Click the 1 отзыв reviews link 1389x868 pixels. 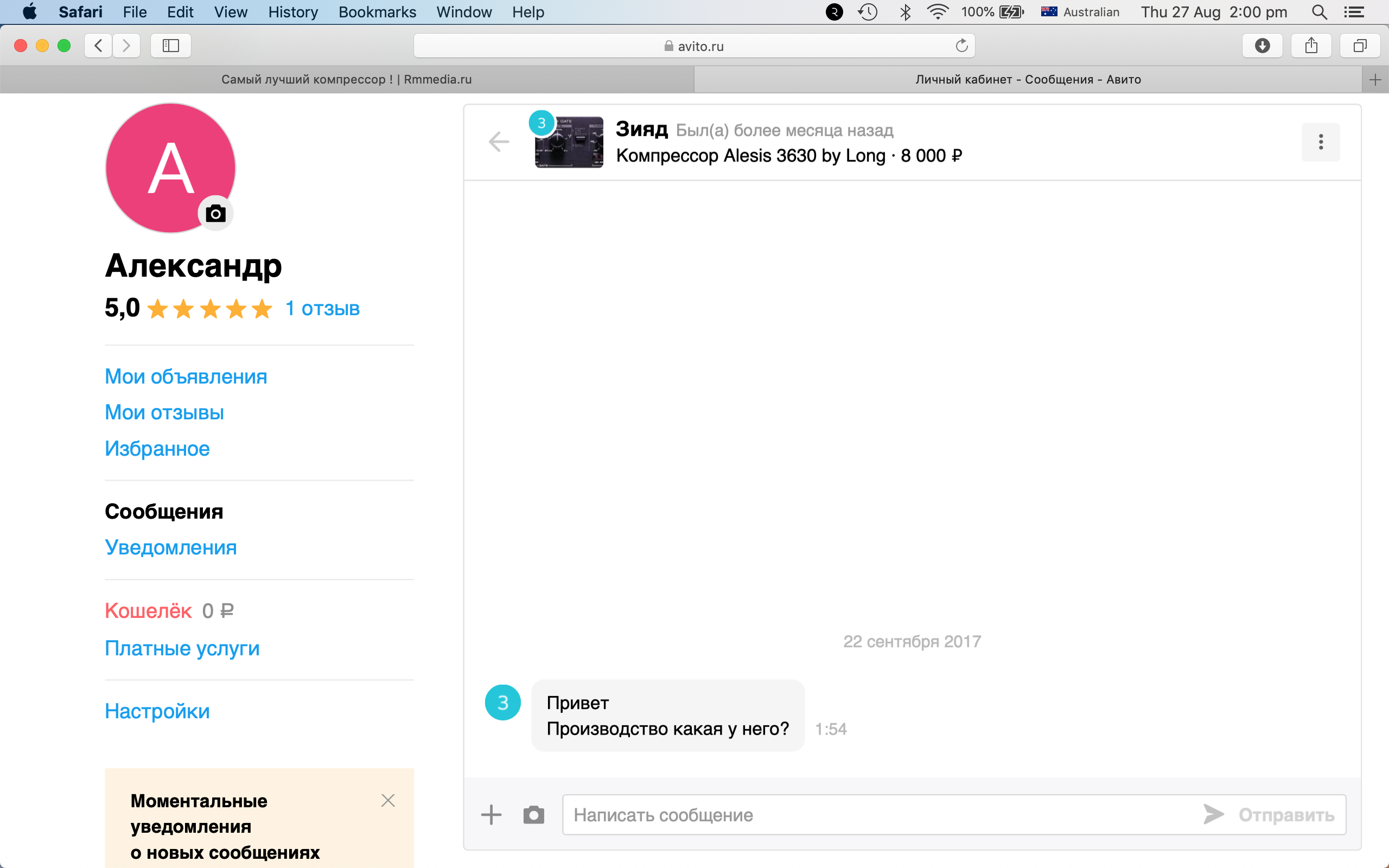tap(323, 309)
